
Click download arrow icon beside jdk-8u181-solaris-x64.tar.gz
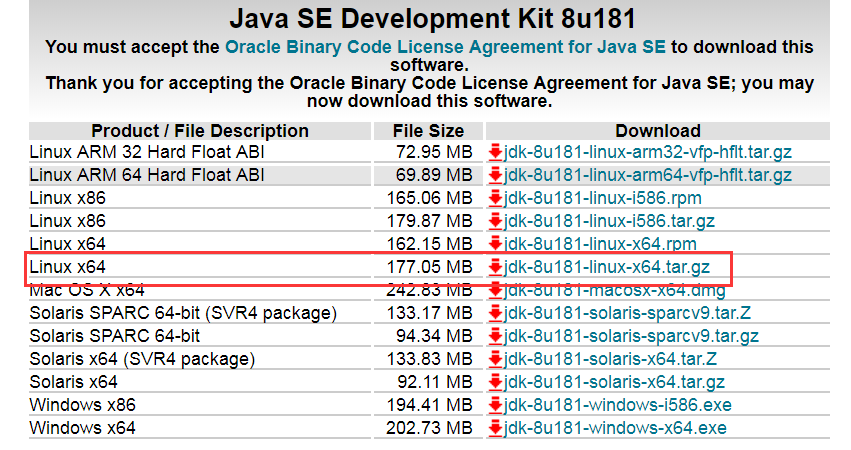495,382
